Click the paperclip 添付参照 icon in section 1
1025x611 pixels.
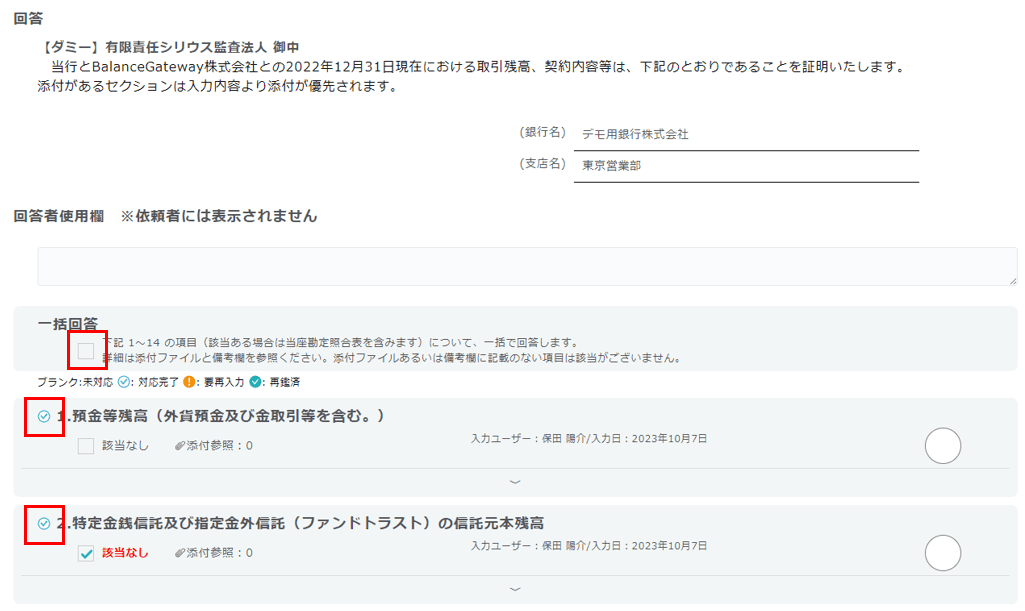180,446
